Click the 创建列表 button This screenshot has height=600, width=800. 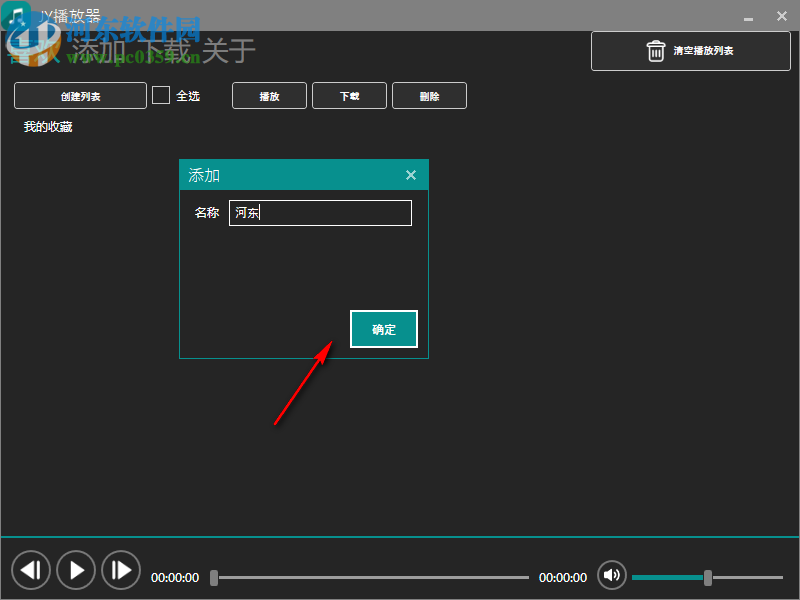(x=79, y=95)
